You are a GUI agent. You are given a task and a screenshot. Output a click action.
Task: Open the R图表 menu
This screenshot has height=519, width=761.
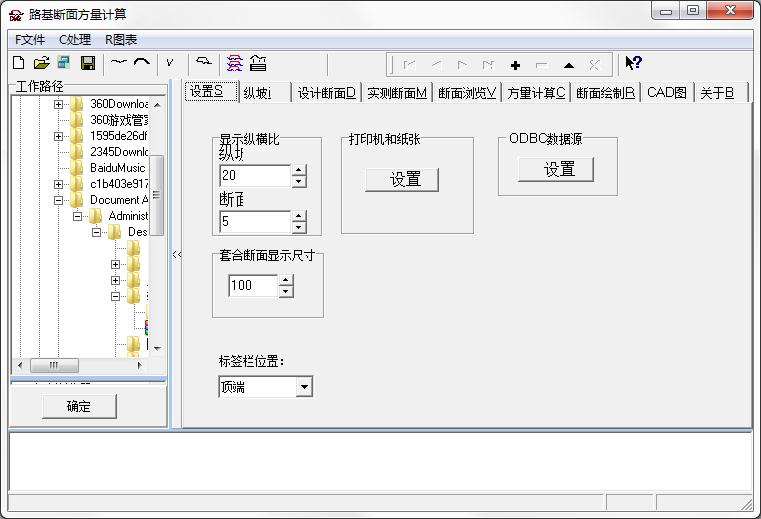(121, 40)
